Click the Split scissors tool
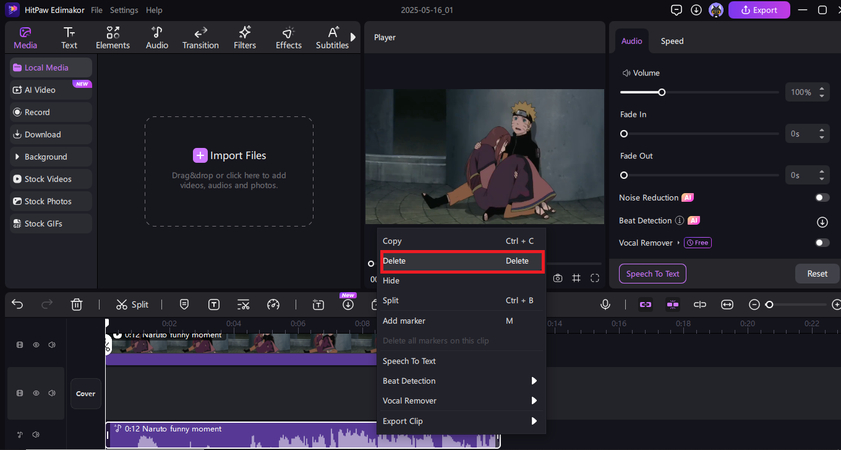 pyautogui.click(x=132, y=305)
